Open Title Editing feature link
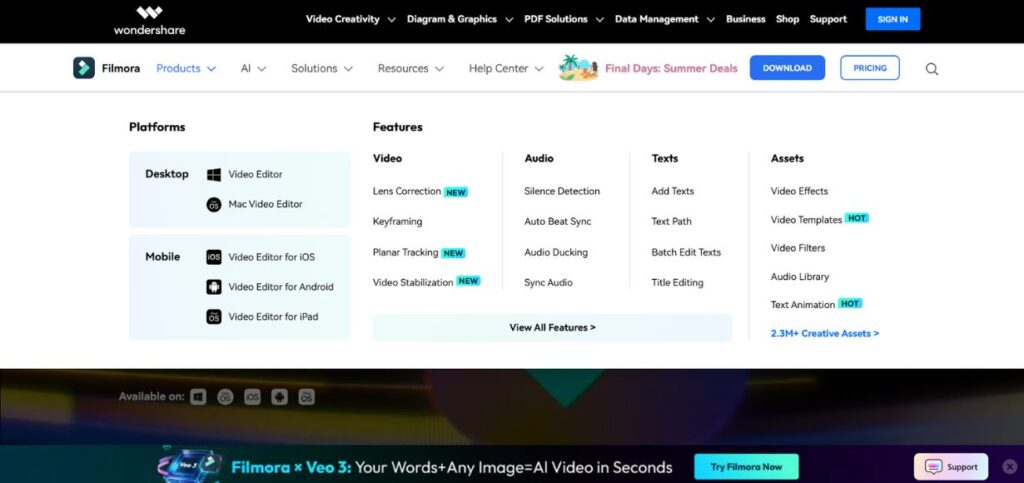This screenshot has height=483, width=1024. (x=677, y=283)
